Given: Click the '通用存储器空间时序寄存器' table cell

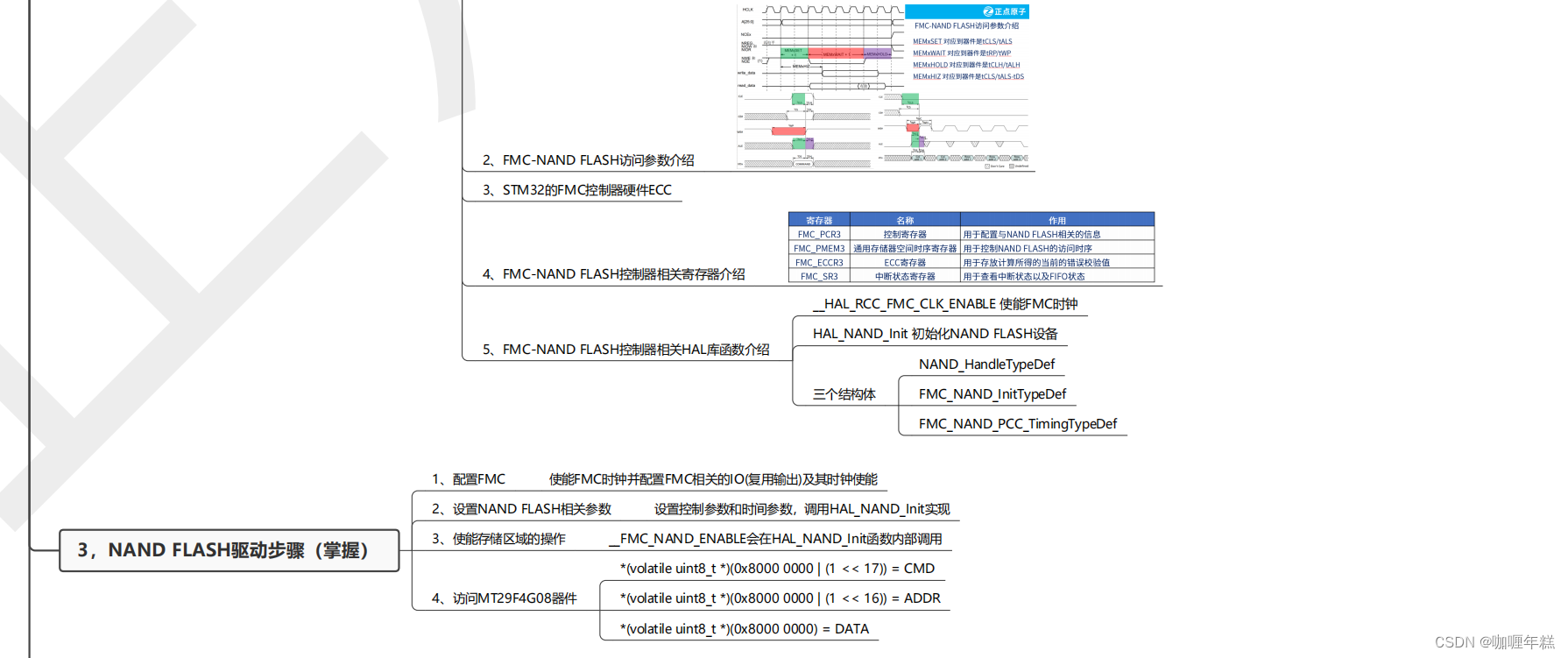Looking at the screenshot, I should [905, 248].
